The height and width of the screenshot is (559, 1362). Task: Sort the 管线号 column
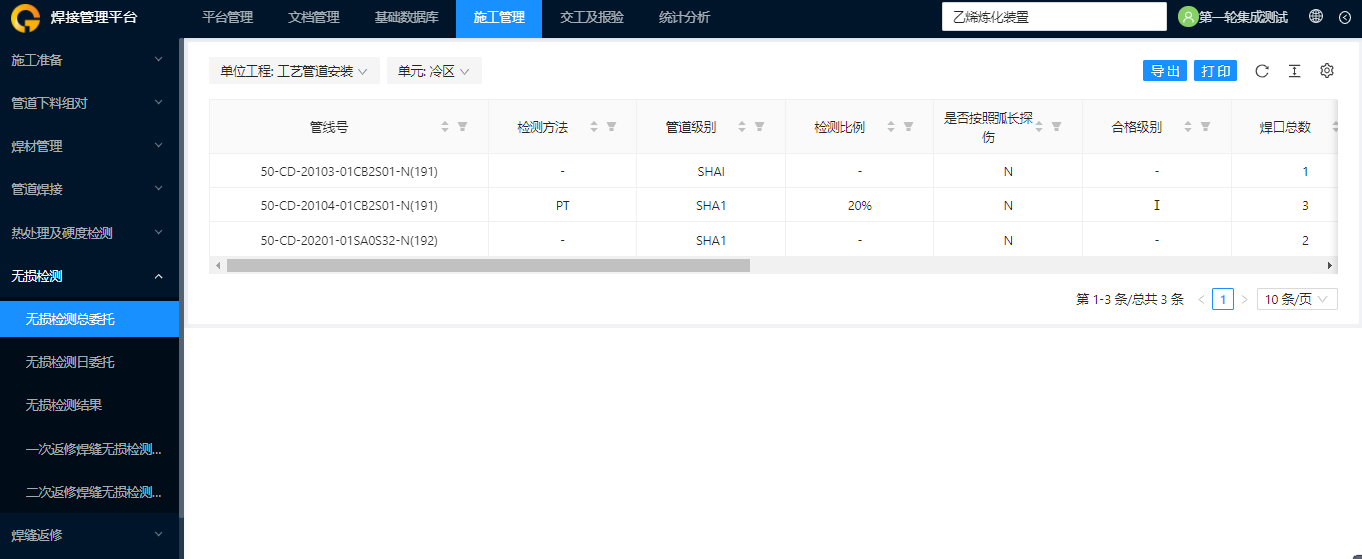click(445, 127)
